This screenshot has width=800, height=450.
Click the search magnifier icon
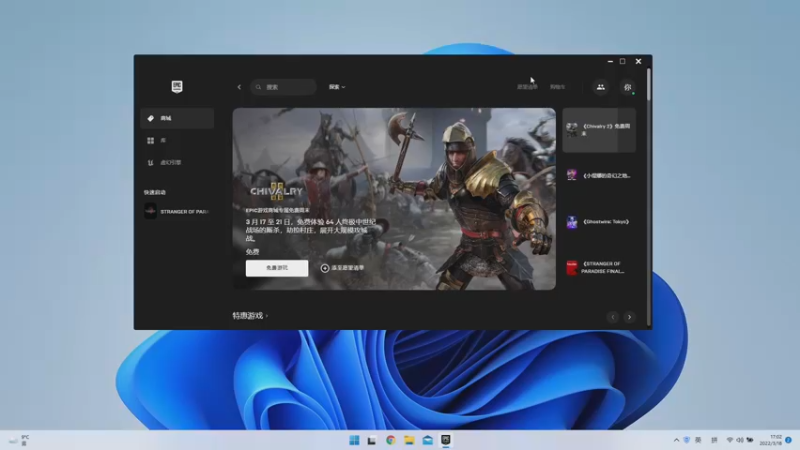pos(258,87)
